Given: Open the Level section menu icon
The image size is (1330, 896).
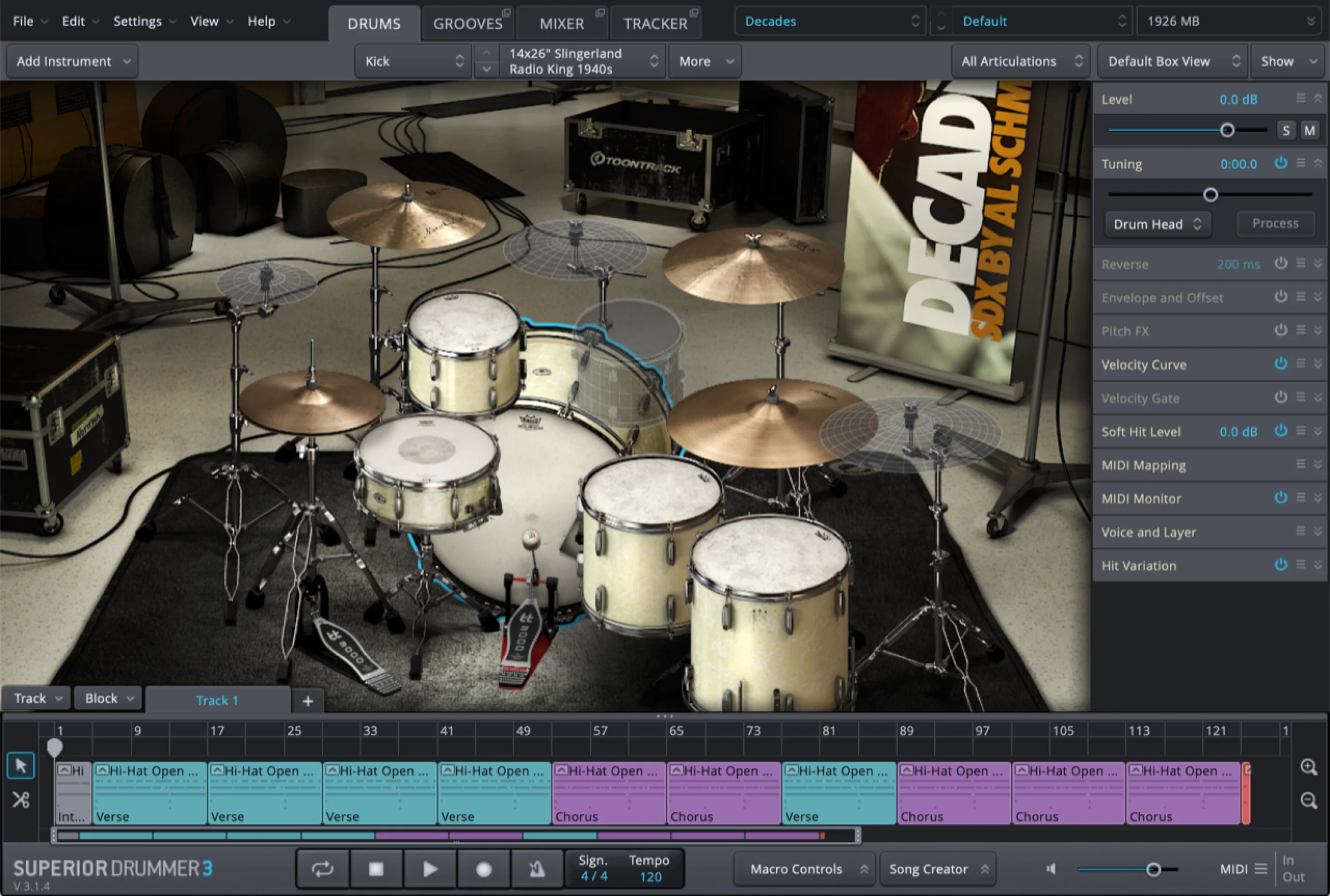Looking at the screenshot, I should 1300,98.
